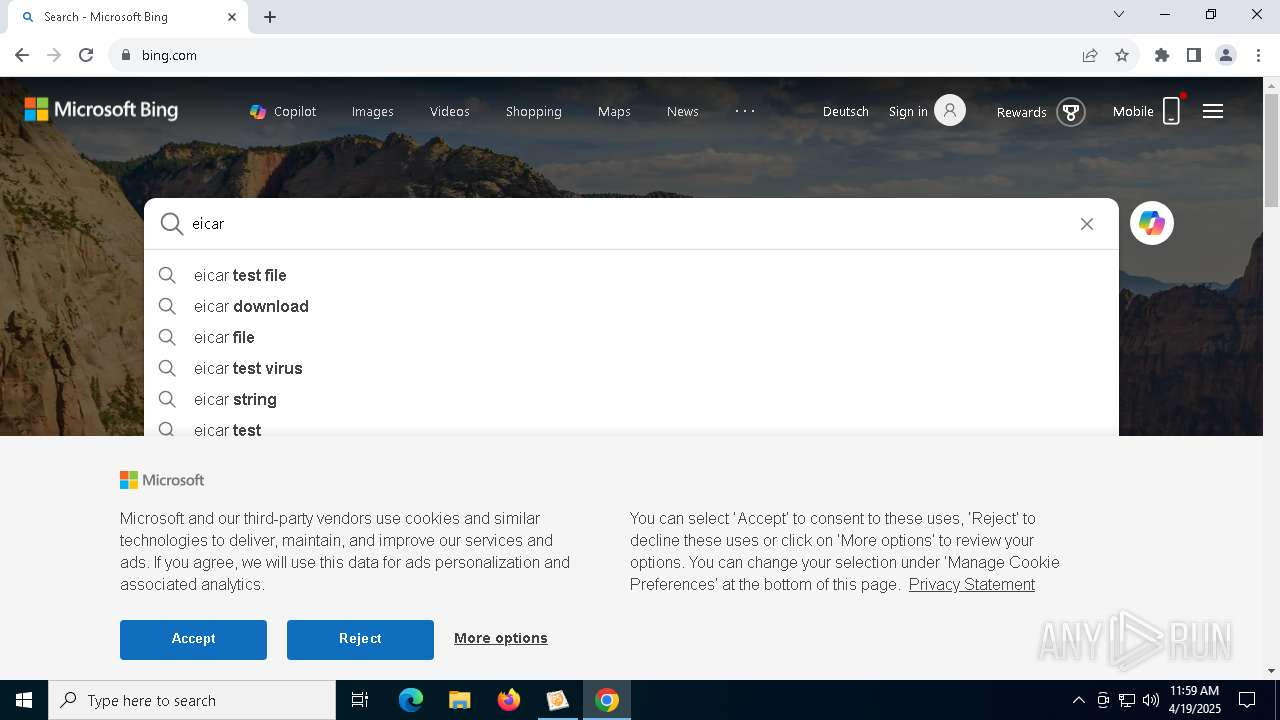The height and width of the screenshot is (720, 1280).
Task: Open the Chrome extensions puzzle icon
Action: click(x=1162, y=55)
